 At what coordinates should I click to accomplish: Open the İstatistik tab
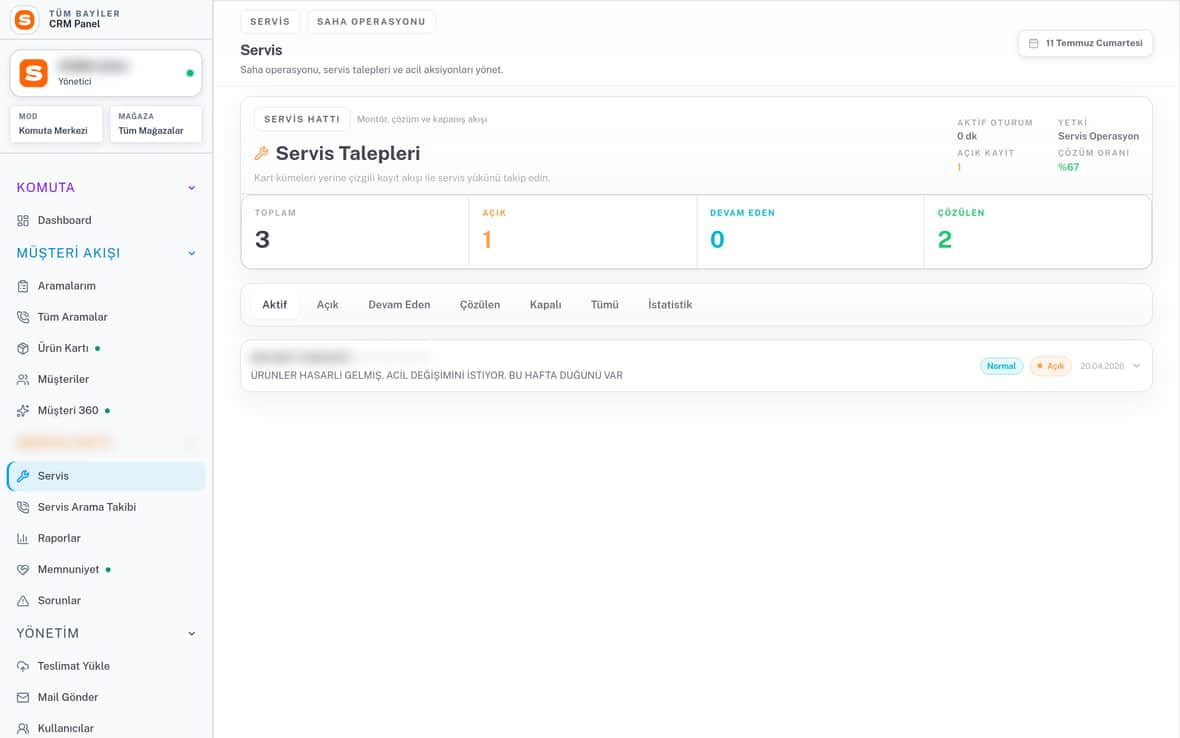pos(670,305)
